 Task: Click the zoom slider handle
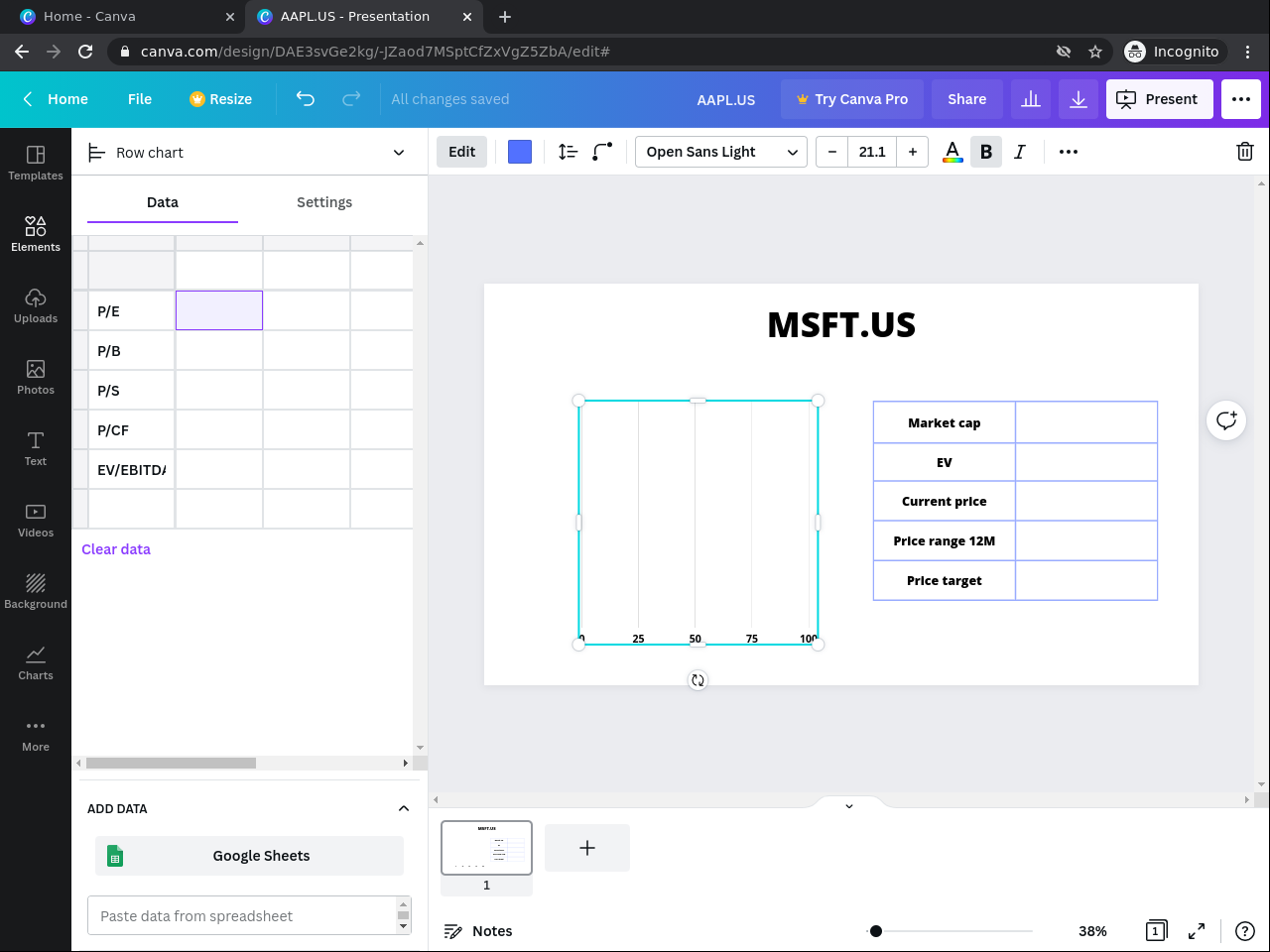[x=876, y=931]
